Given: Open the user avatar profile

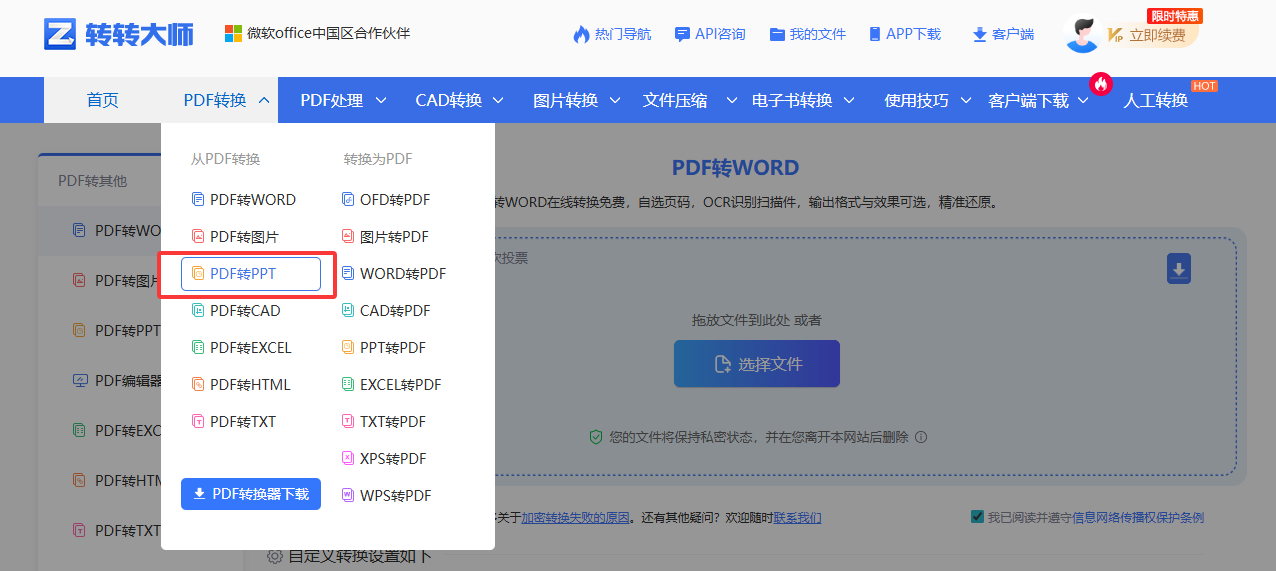Looking at the screenshot, I should tap(1081, 34).
